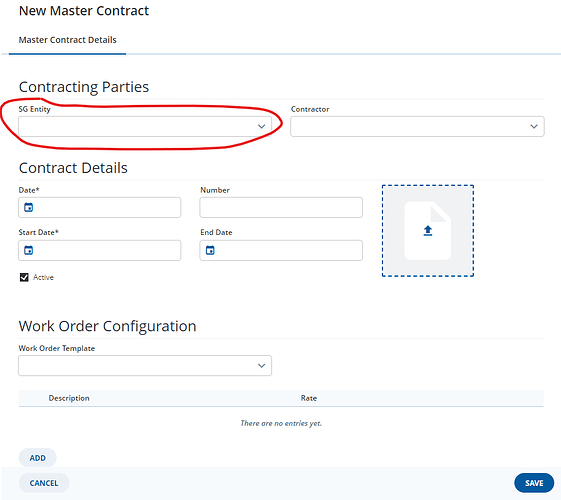Expand the SG Entity dropdown
Image resolution: width=561 pixels, height=500 pixels.
tap(145, 126)
